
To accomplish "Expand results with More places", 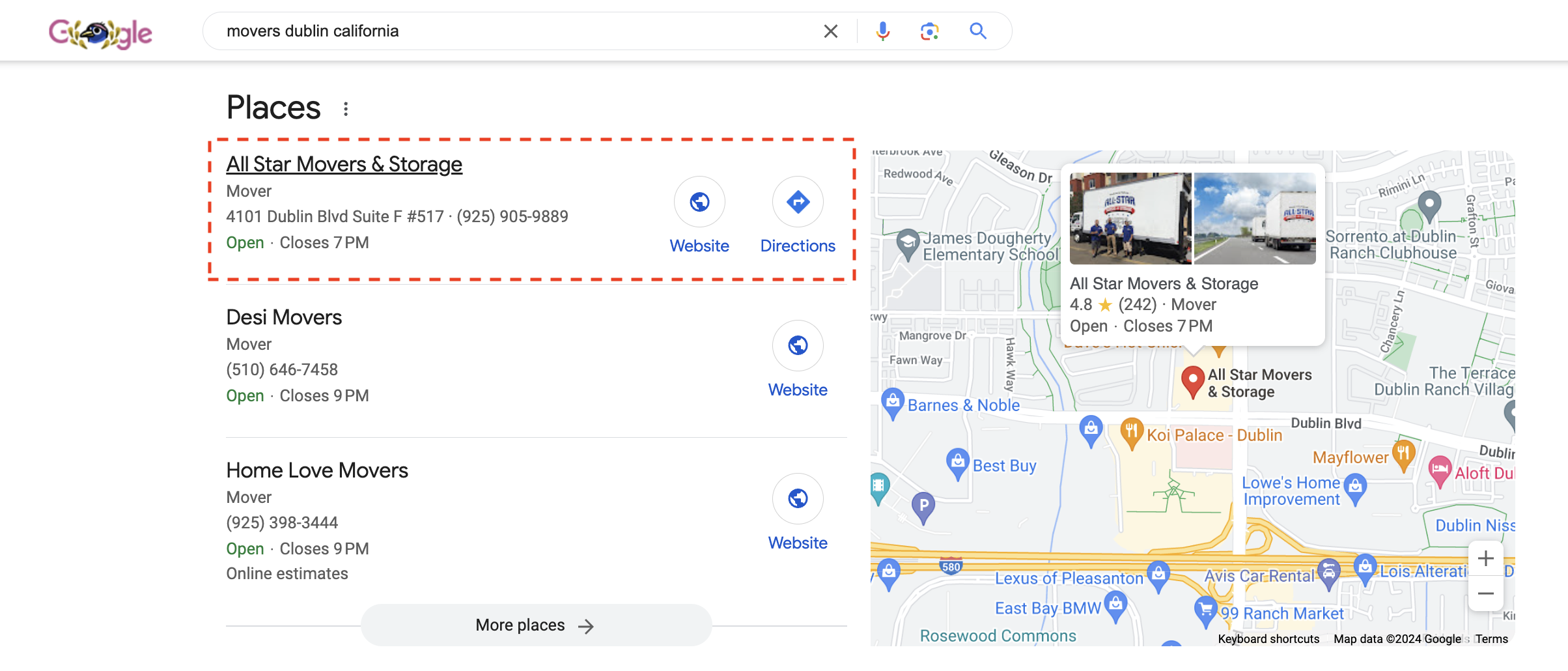I will point(536,625).
